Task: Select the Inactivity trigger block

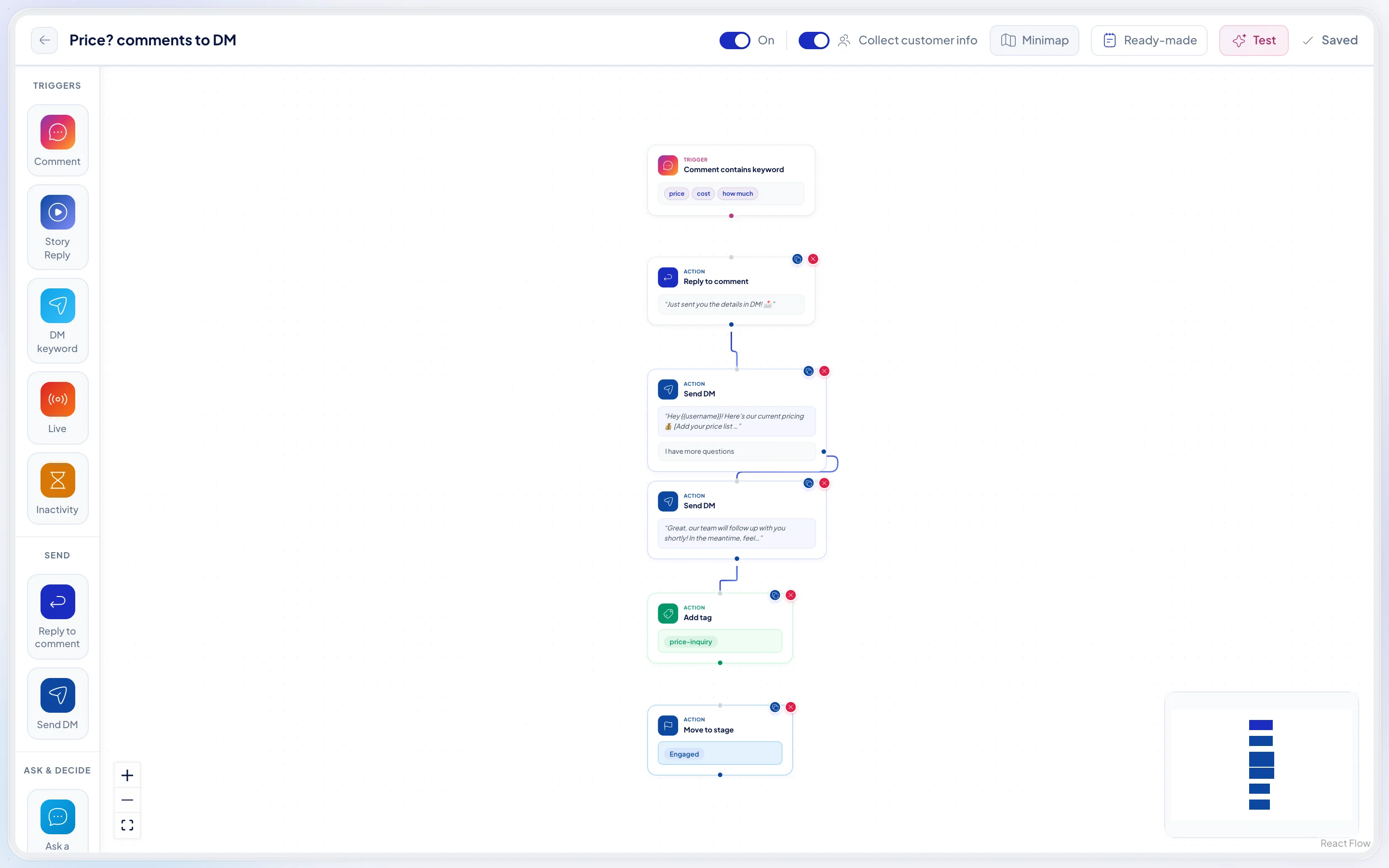Action: [57, 488]
